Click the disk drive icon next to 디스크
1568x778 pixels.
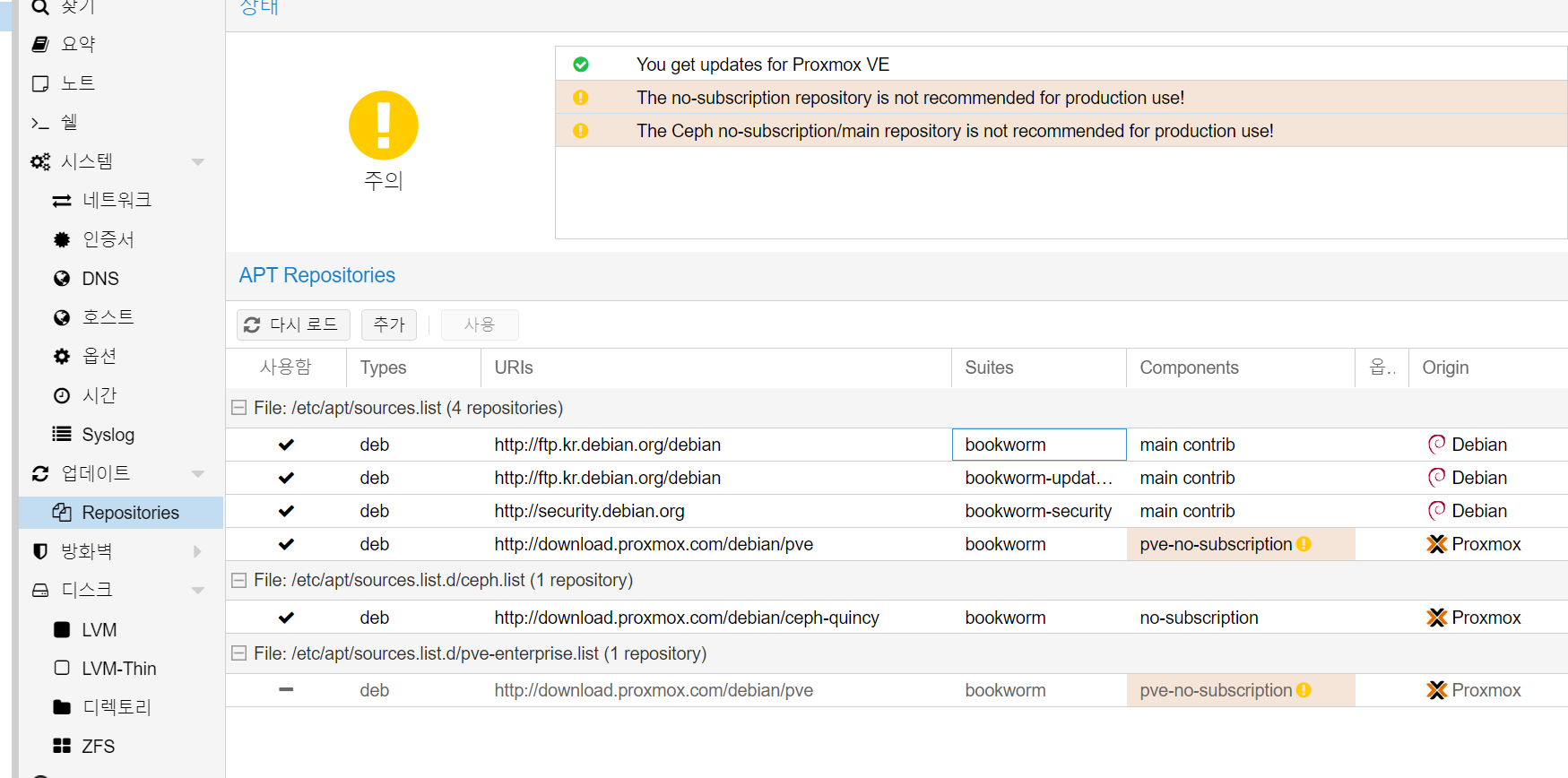pyautogui.click(x=40, y=590)
